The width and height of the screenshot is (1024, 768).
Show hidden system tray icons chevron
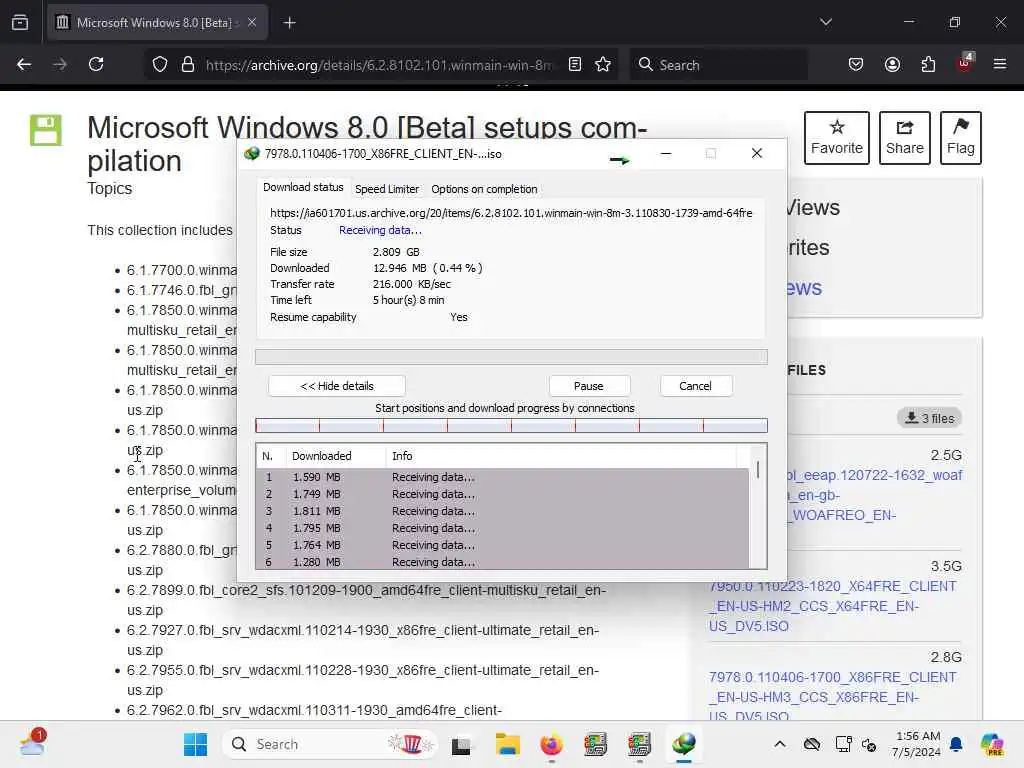780,744
